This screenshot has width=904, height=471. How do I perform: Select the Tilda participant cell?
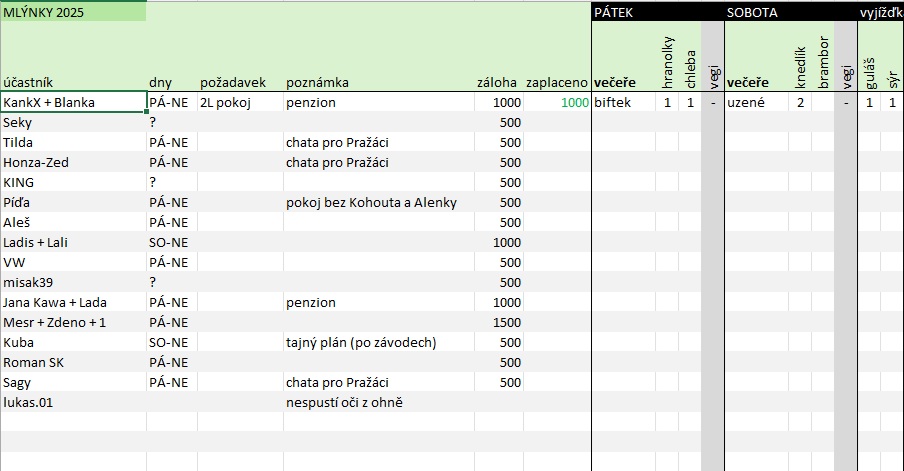(x=73, y=142)
